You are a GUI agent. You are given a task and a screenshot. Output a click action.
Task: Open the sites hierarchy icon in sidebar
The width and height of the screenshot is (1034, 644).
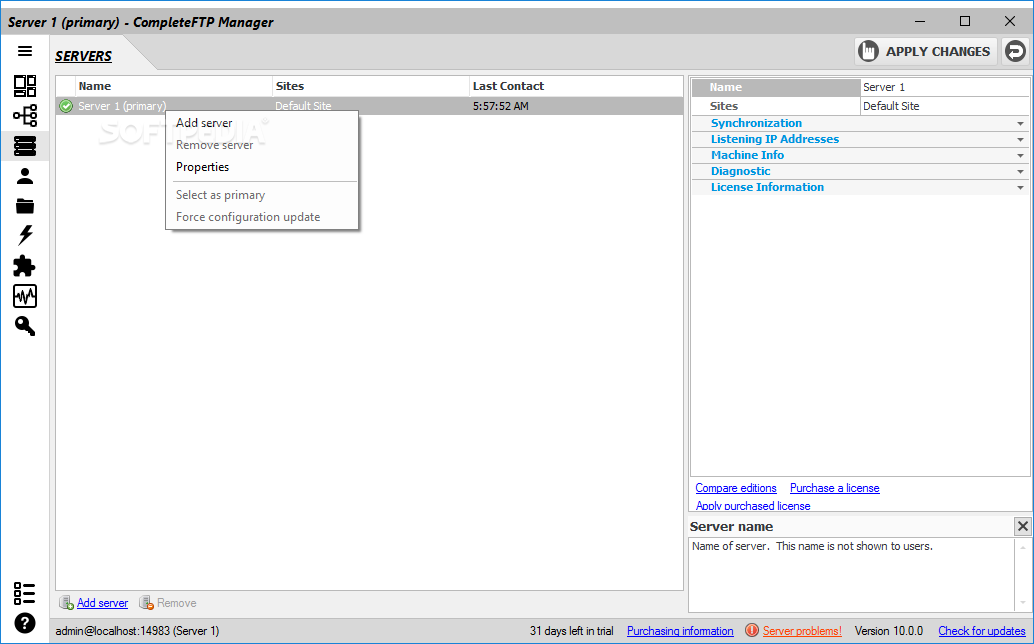[25, 116]
